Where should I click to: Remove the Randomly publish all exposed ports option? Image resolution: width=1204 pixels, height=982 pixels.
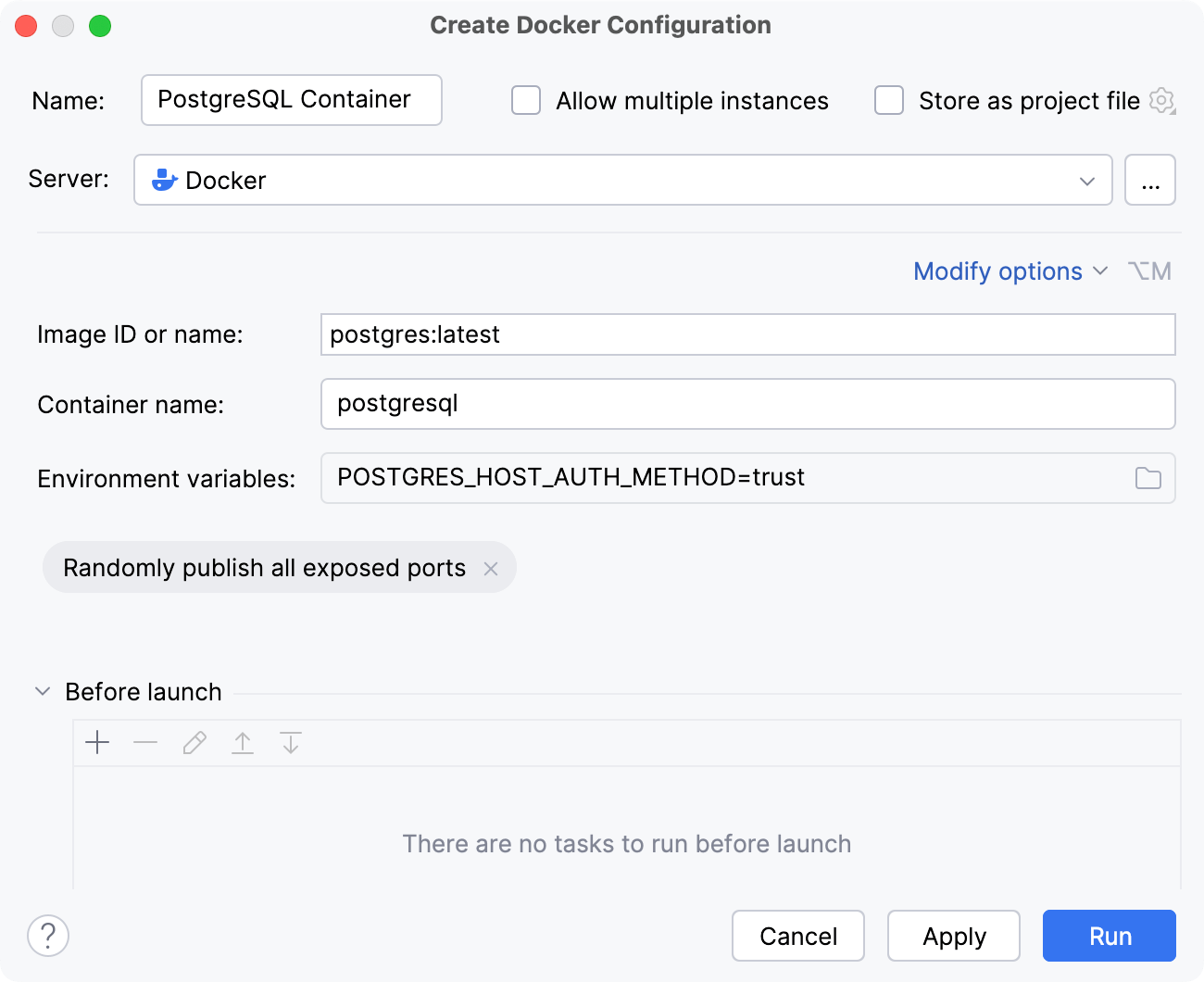point(492,568)
